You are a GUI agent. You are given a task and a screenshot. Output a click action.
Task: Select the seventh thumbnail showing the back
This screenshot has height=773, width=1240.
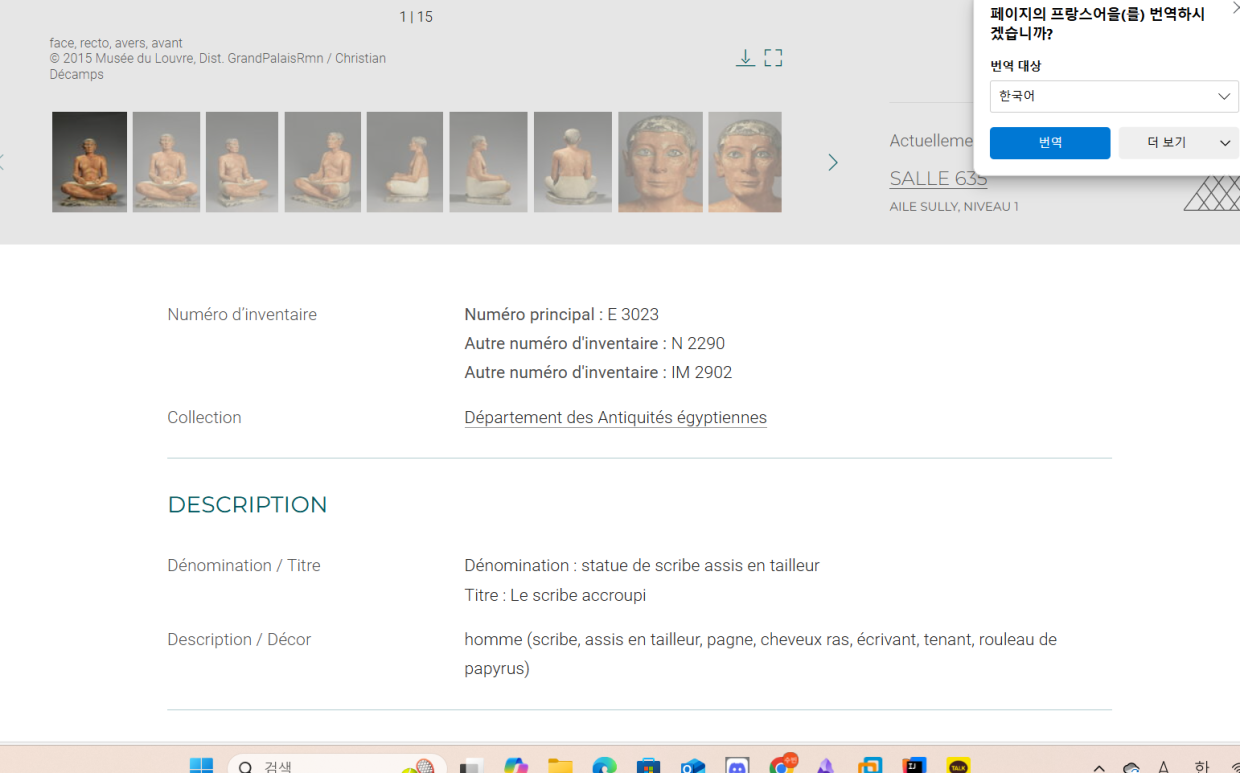572,162
